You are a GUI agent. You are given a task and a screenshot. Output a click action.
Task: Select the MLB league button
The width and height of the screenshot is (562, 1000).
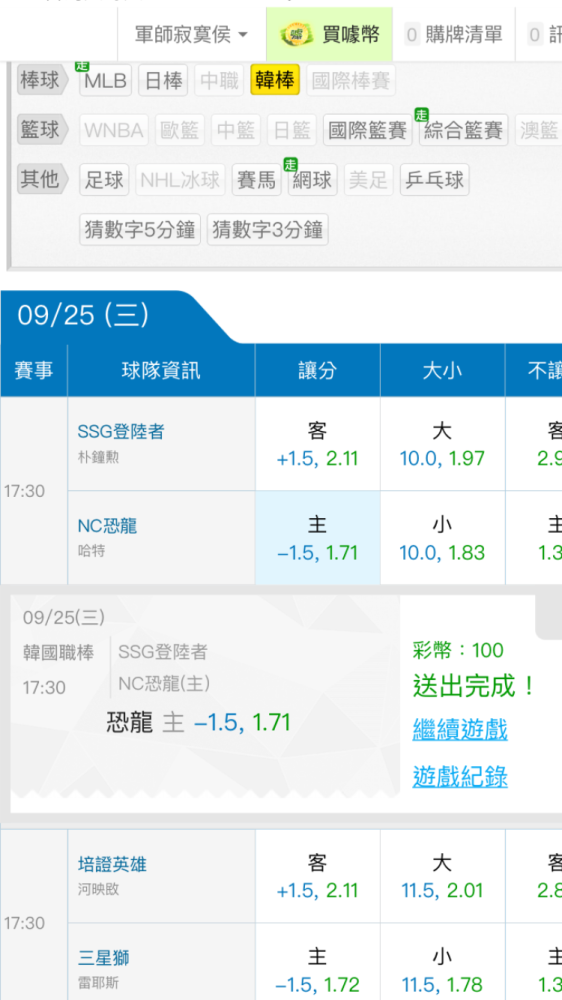coord(106,81)
